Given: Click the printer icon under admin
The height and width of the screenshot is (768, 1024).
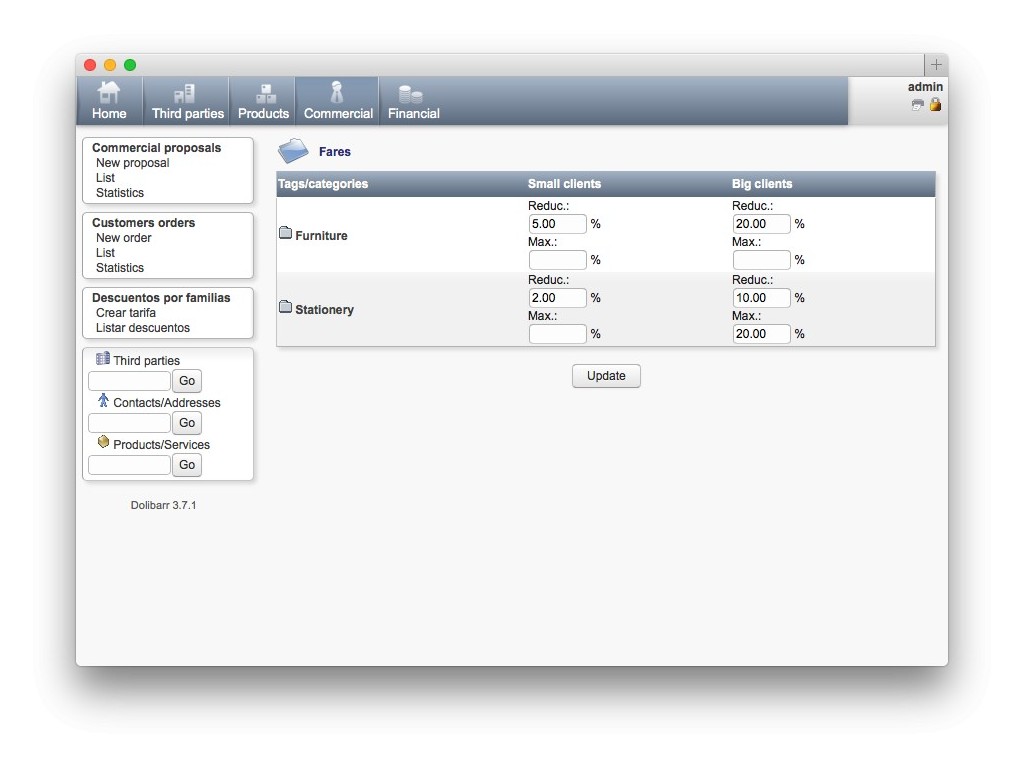Looking at the screenshot, I should [918, 105].
